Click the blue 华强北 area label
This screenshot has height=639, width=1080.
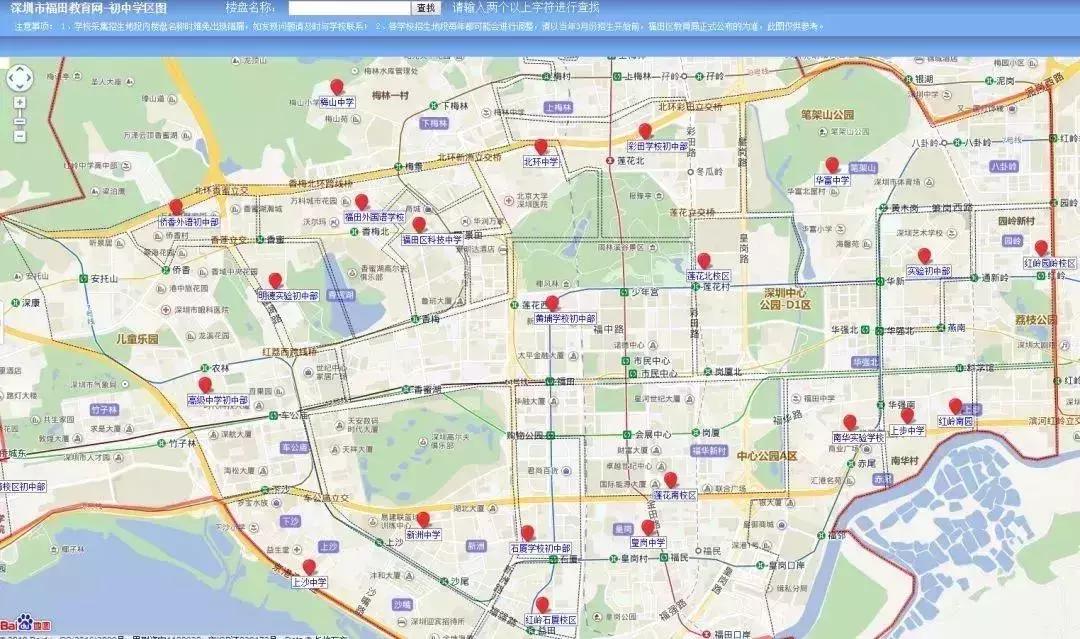pyautogui.click(x=865, y=362)
